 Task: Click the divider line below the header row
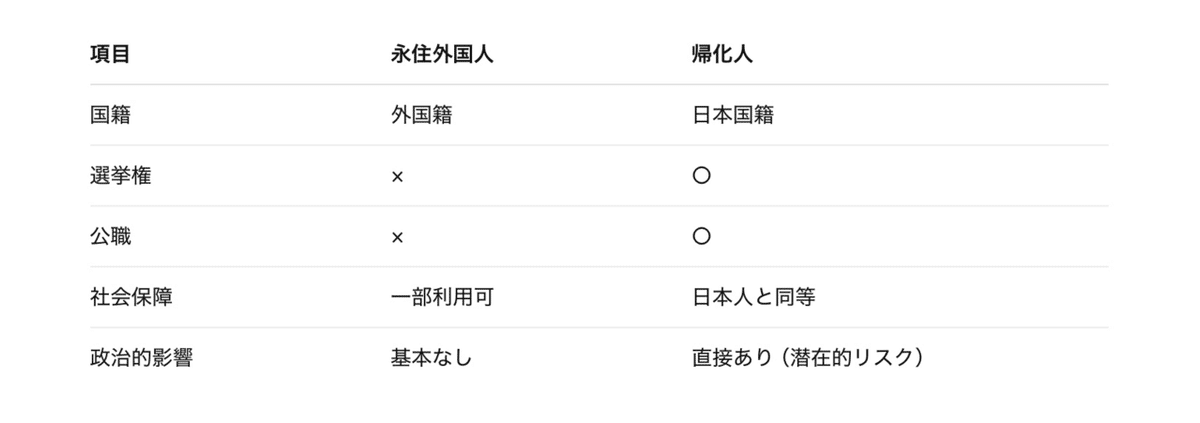point(600,85)
